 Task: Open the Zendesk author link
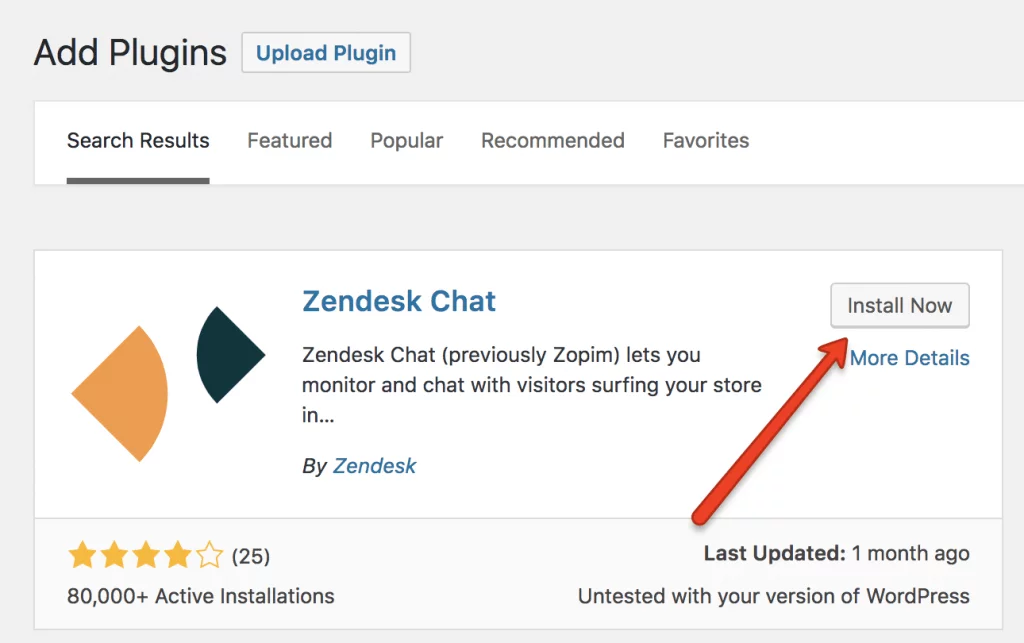pyautogui.click(x=375, y=466)
